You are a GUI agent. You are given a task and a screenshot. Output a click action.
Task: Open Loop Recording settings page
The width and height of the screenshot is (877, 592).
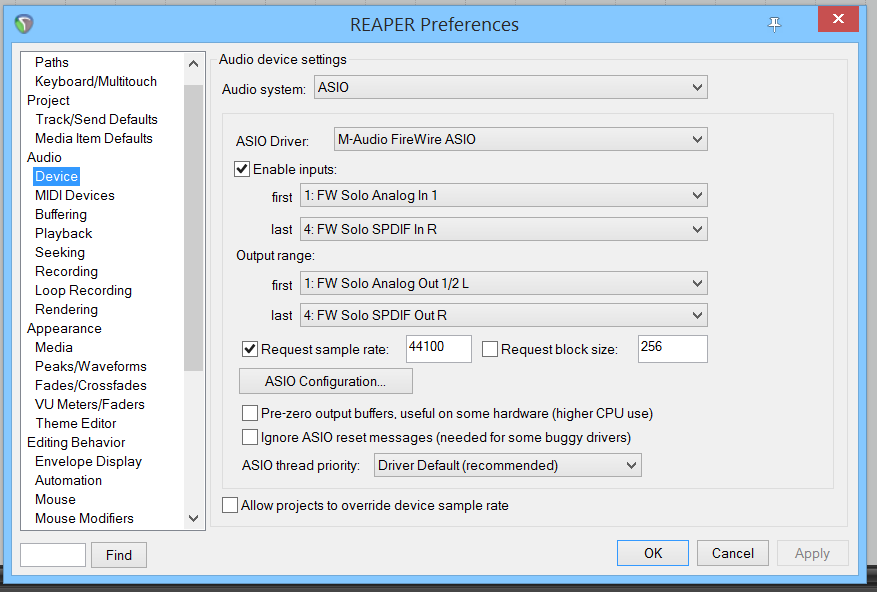click(x=83, y=290)
